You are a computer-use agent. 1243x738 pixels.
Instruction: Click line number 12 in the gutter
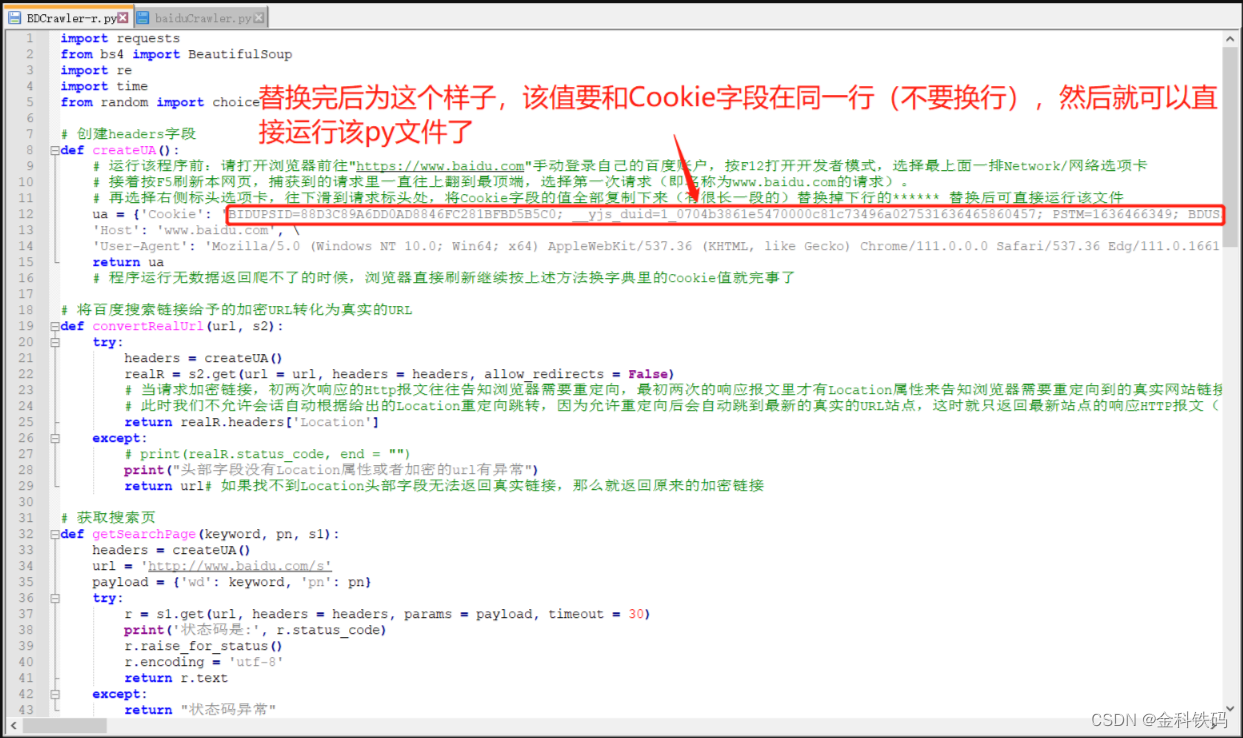[25, 214]
